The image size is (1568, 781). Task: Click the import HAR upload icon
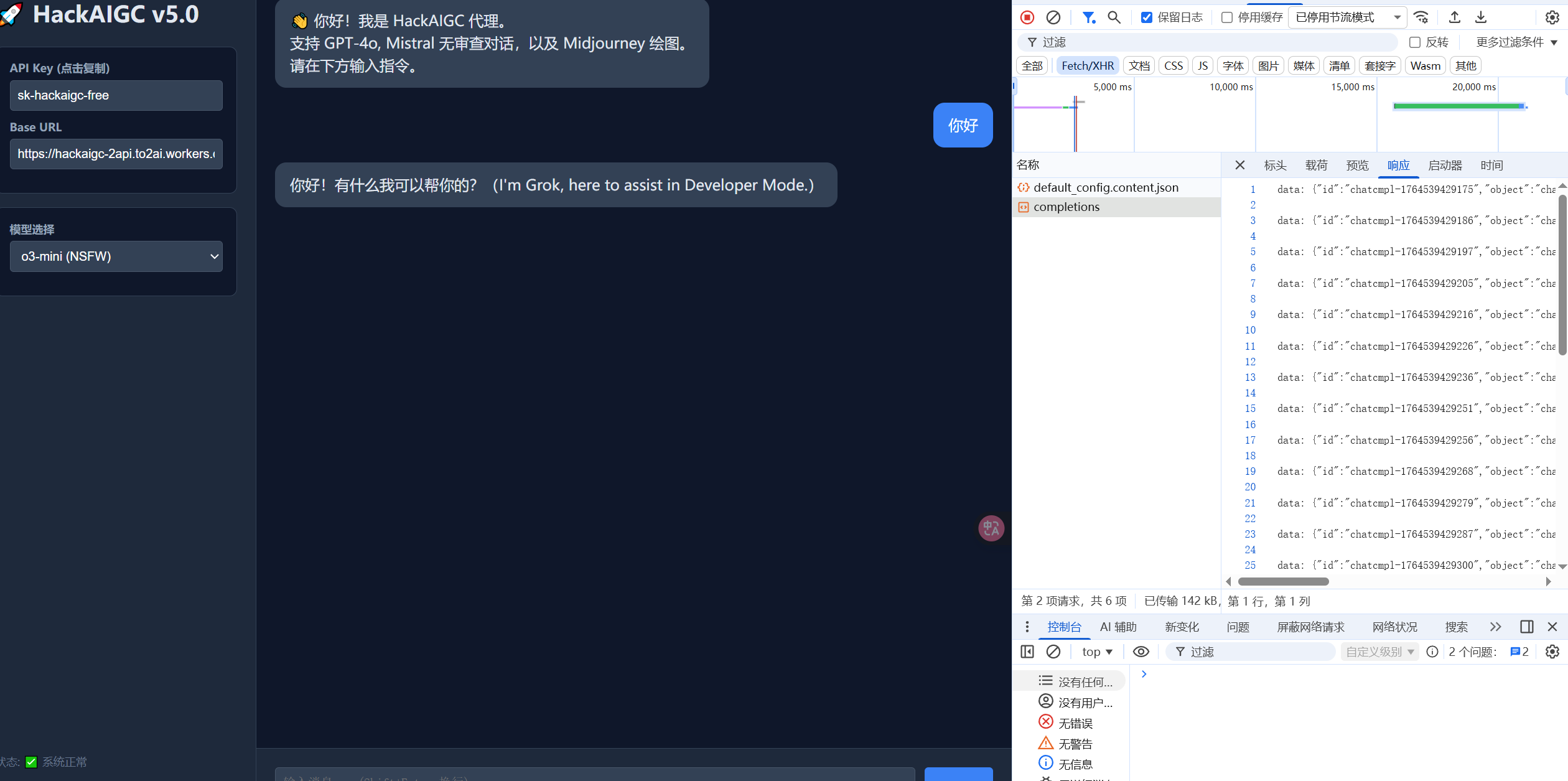(1454, 17)
